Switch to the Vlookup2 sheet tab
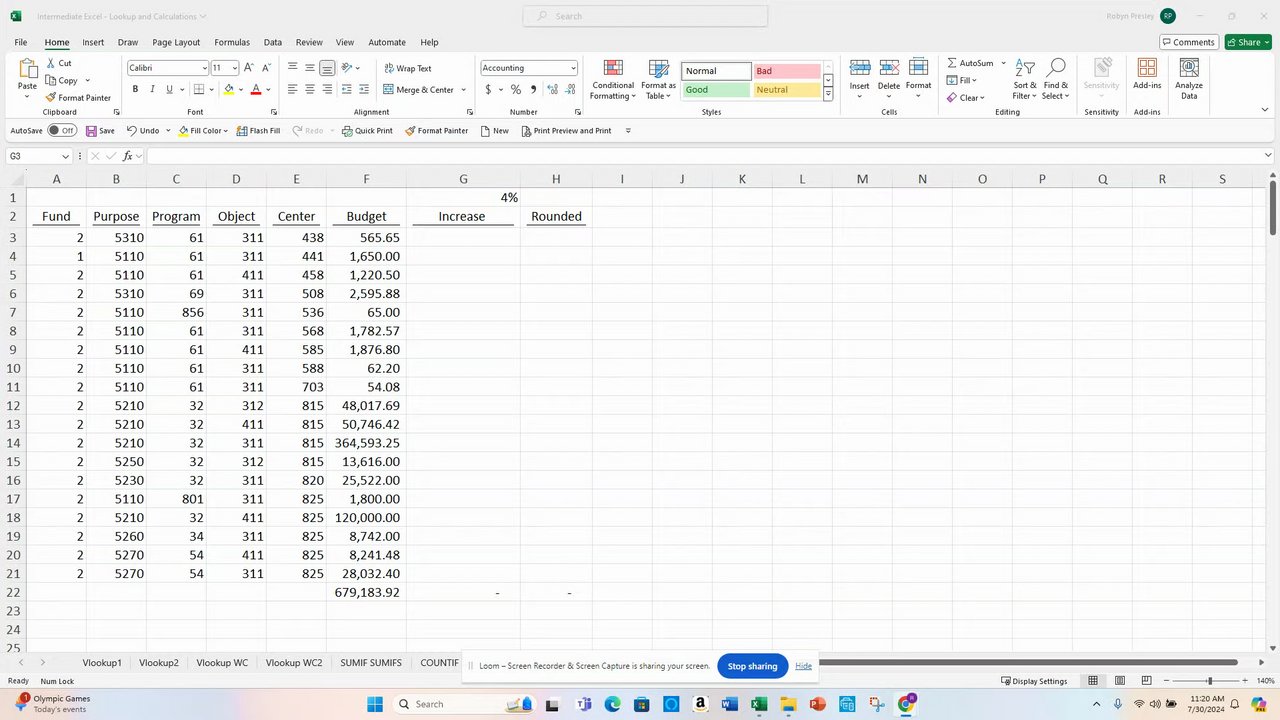The height and width of the screenshot is (720, 1280). 159,663
